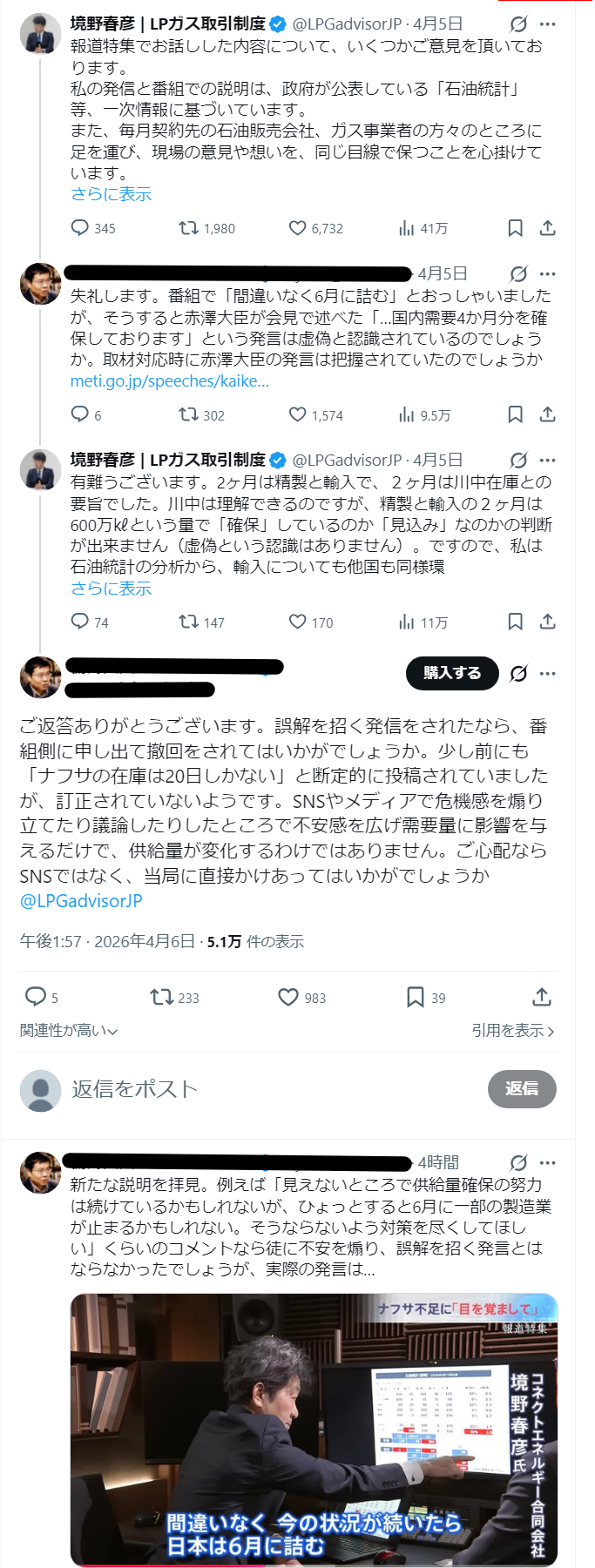Type in the 返信をポスト reply field
The image size is (595, 1568).
click(x=261, y=1089)
